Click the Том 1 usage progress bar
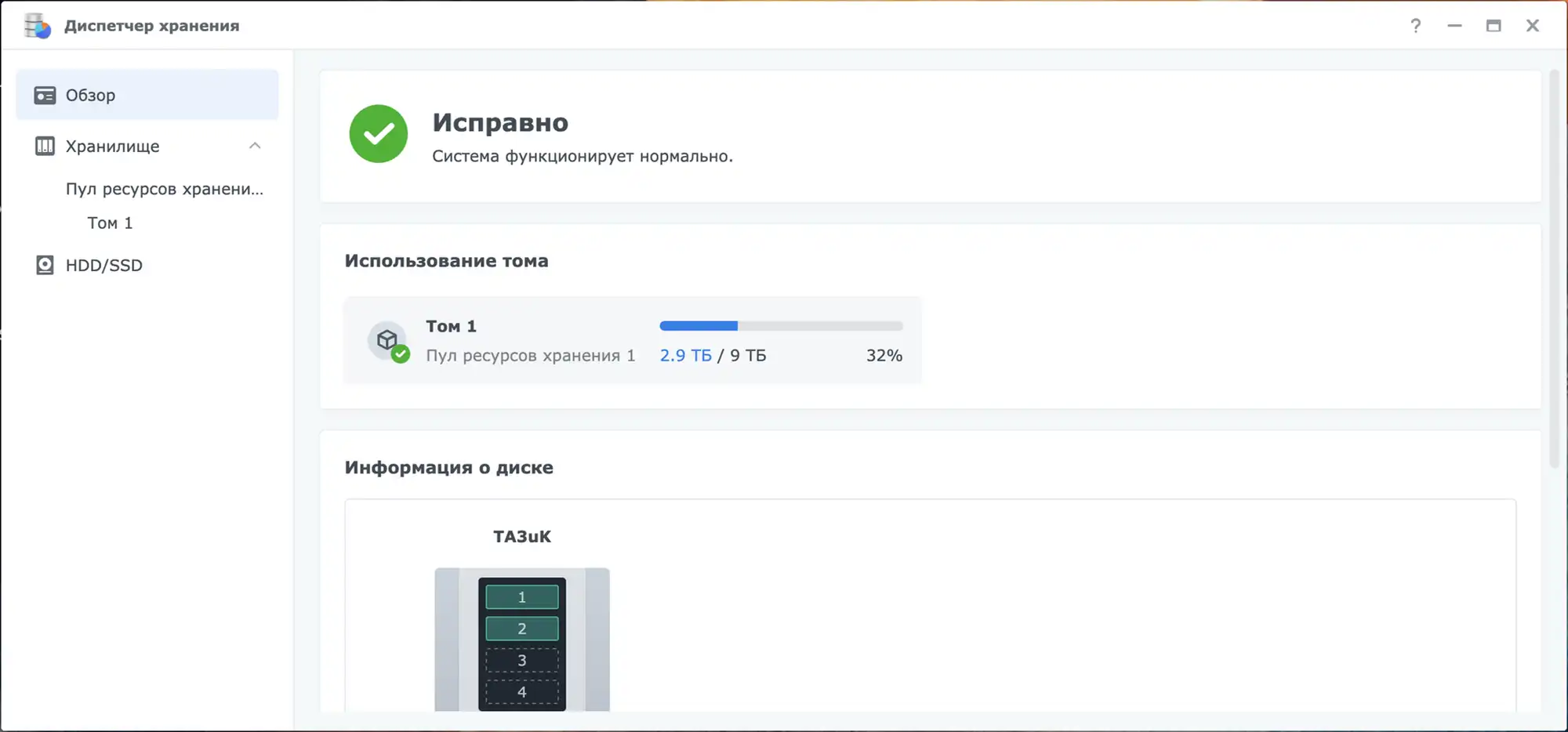This screenshot has width=1568, height=732. (x=781, y=326)
